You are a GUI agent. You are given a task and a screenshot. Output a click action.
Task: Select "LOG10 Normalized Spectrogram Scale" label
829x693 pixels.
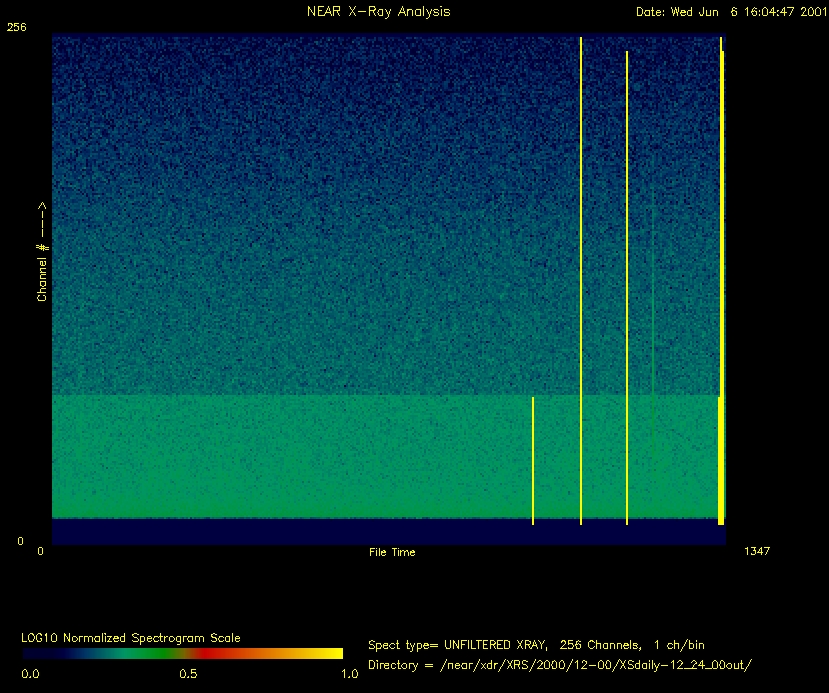130,638
